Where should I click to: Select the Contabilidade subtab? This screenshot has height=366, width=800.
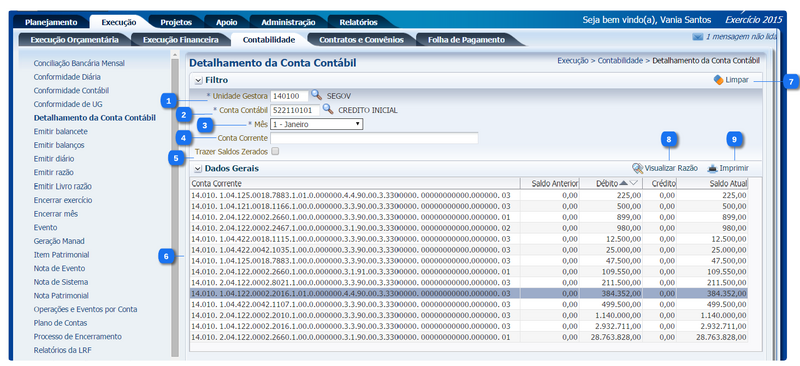click(x=269, y=39)
